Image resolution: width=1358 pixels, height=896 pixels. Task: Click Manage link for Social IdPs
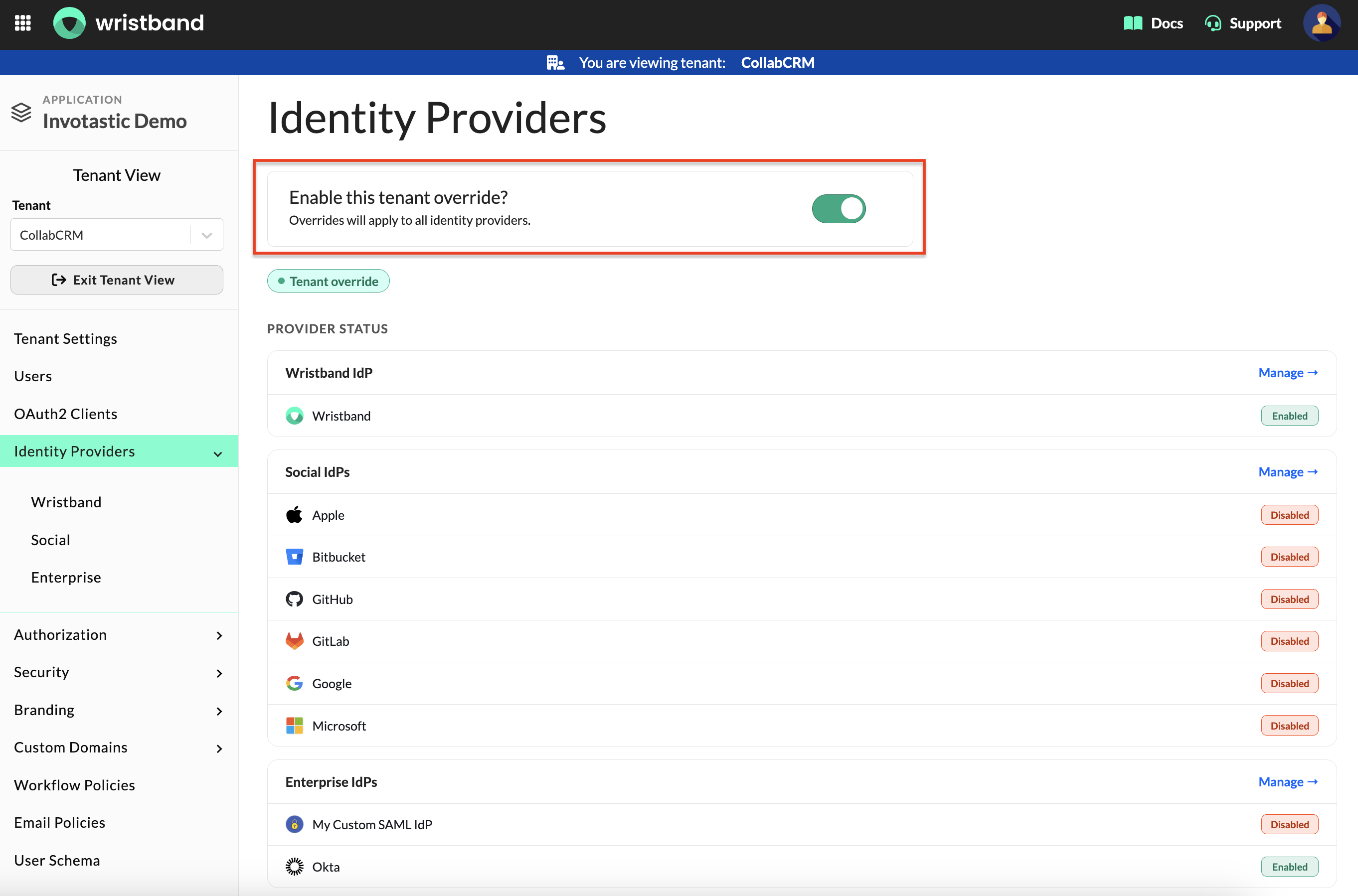[x=1288, y=472]
